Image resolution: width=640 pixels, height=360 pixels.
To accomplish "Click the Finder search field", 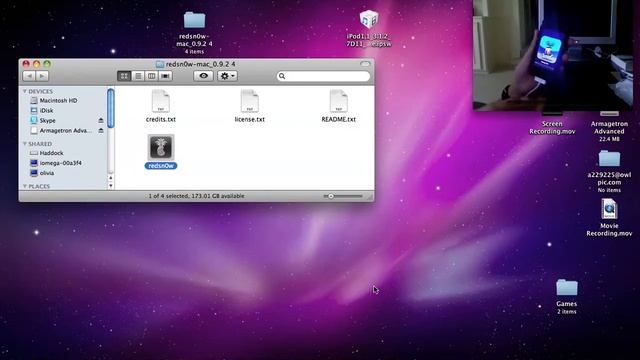I will [x=323, y=76].
